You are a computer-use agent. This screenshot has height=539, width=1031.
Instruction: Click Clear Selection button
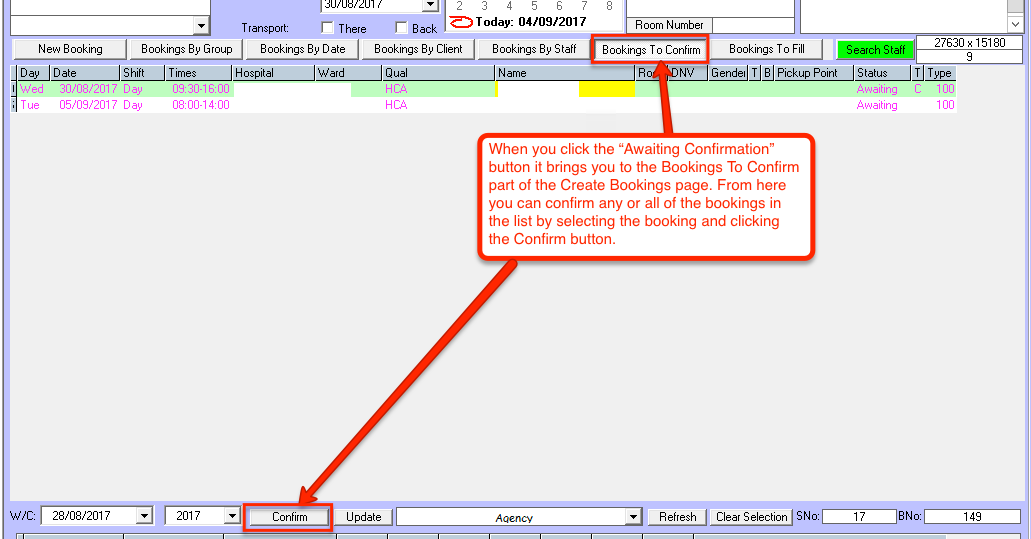(x=751, y=517)
